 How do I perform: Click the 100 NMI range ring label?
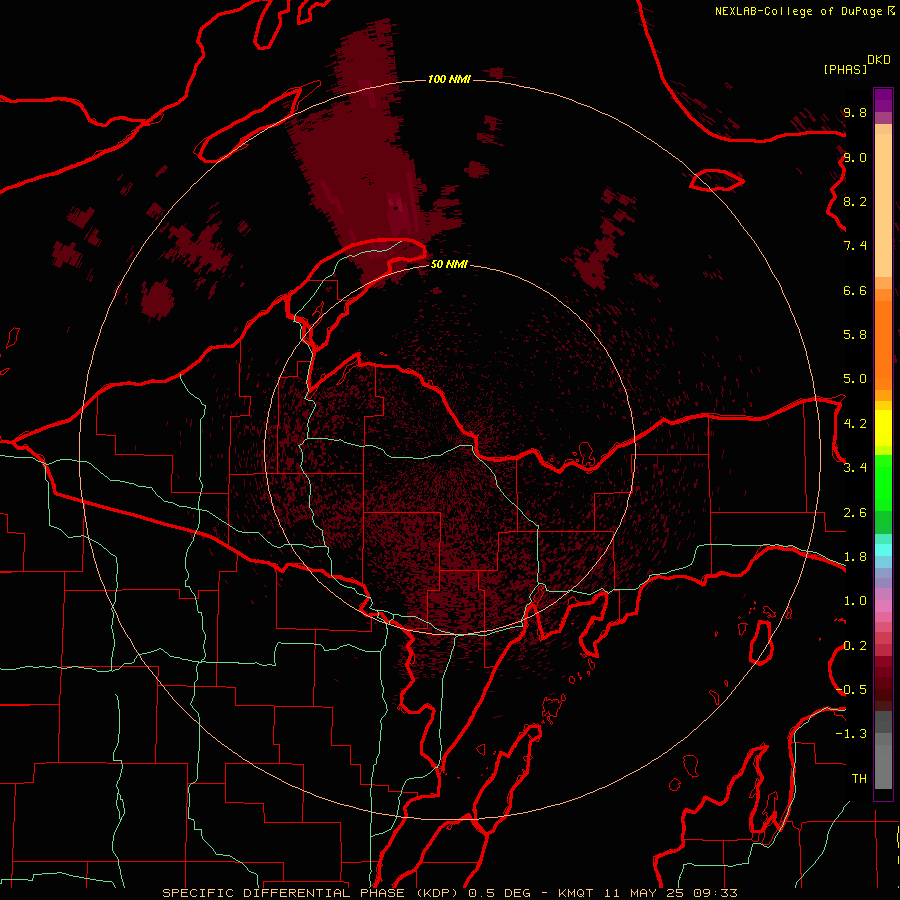click(449, 79)
